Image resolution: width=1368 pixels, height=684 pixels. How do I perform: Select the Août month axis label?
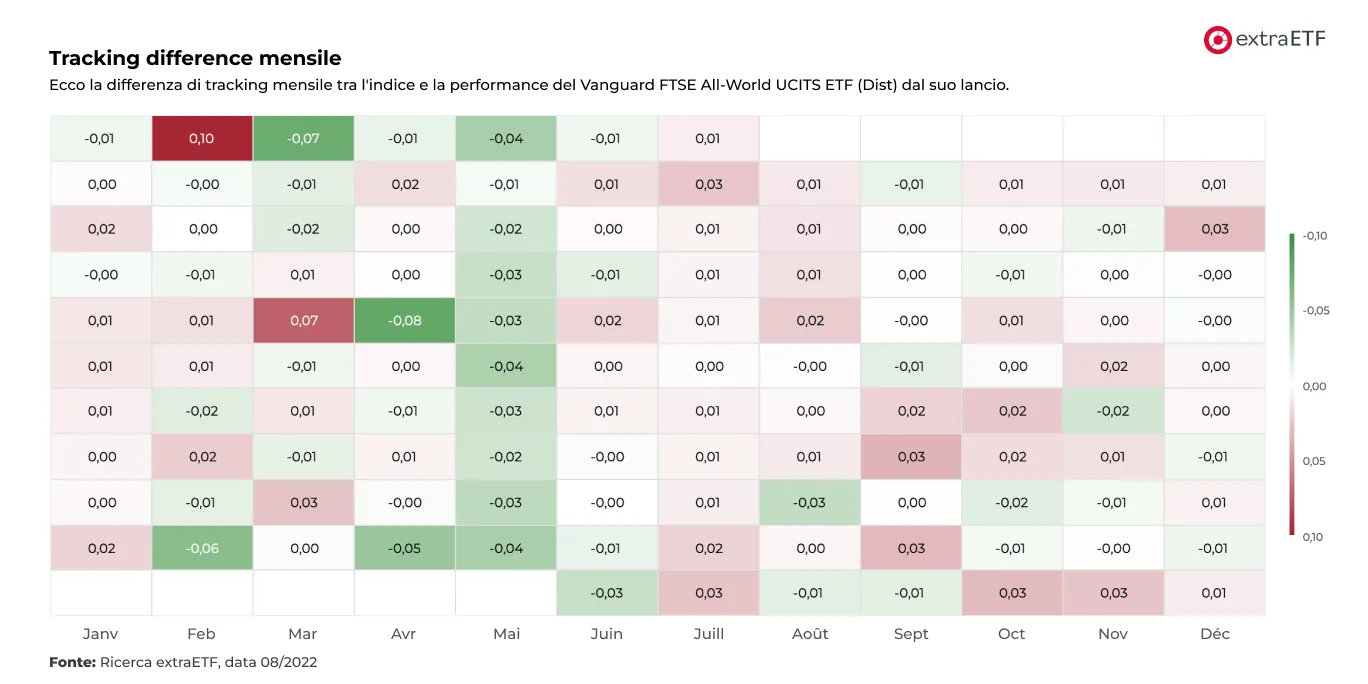810,634
